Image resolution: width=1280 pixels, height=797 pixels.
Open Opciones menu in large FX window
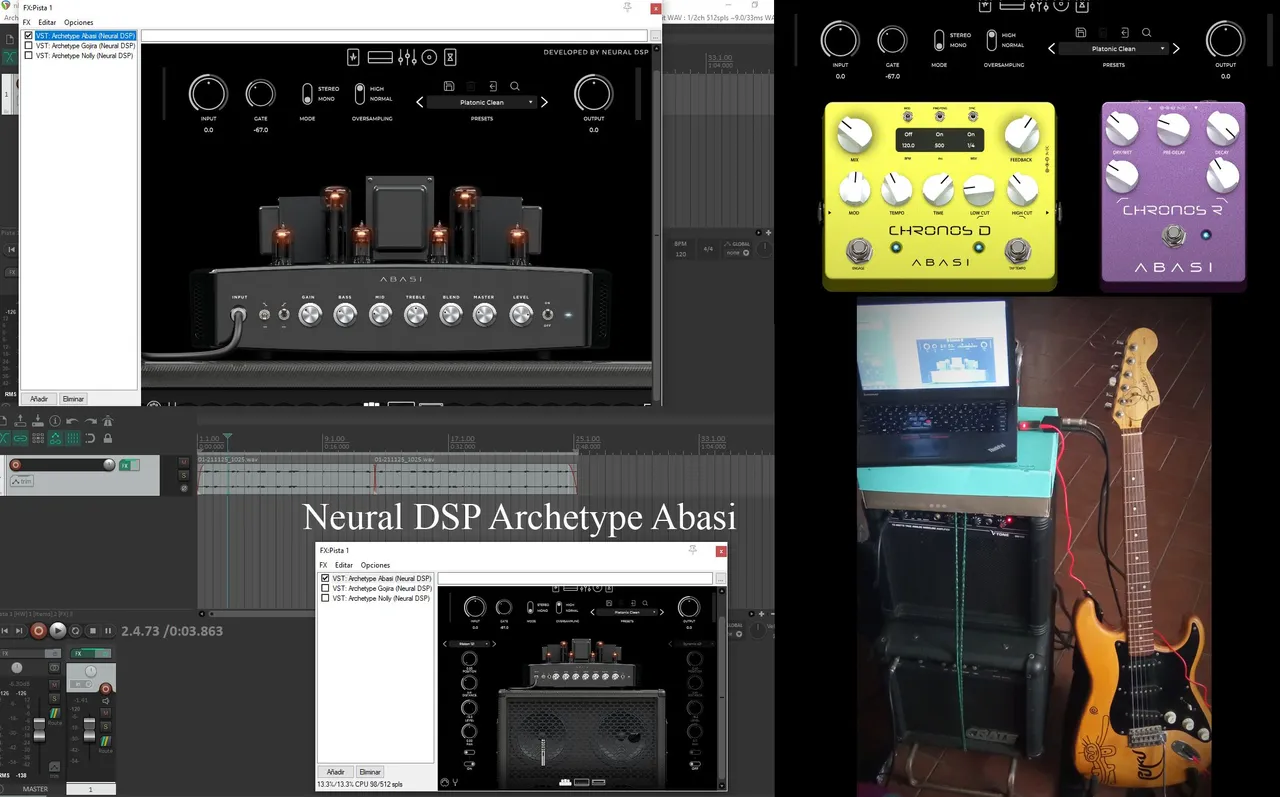coord(79,22)
